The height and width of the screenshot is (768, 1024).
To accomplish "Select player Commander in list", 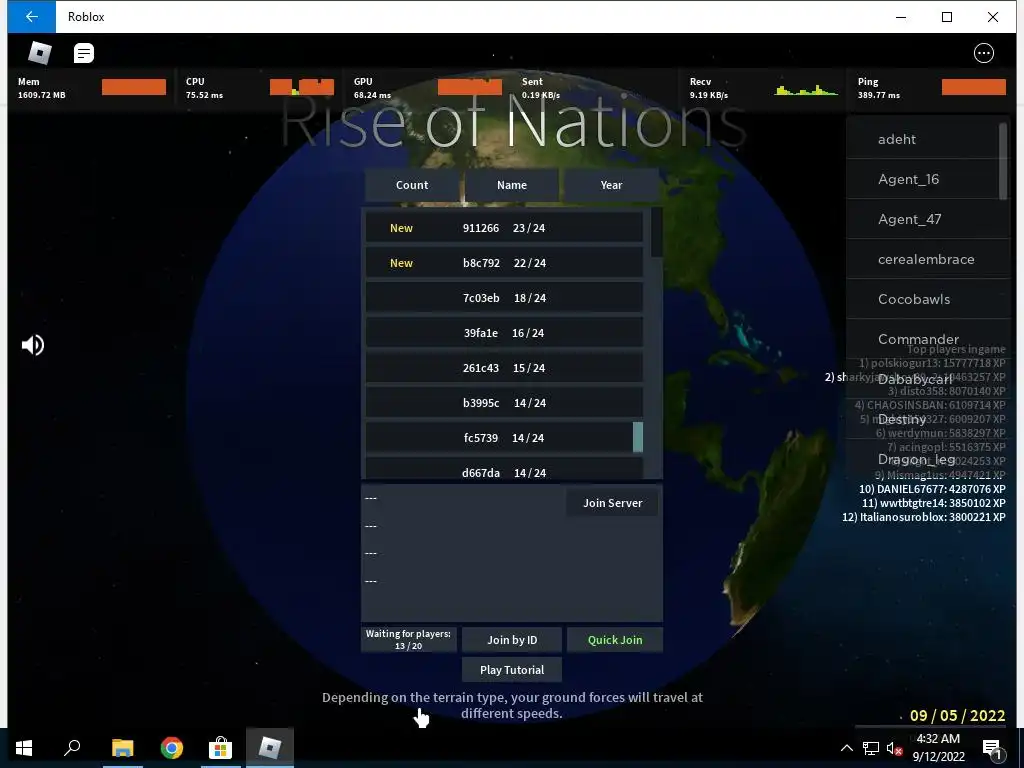I will (x=927, y=339).
